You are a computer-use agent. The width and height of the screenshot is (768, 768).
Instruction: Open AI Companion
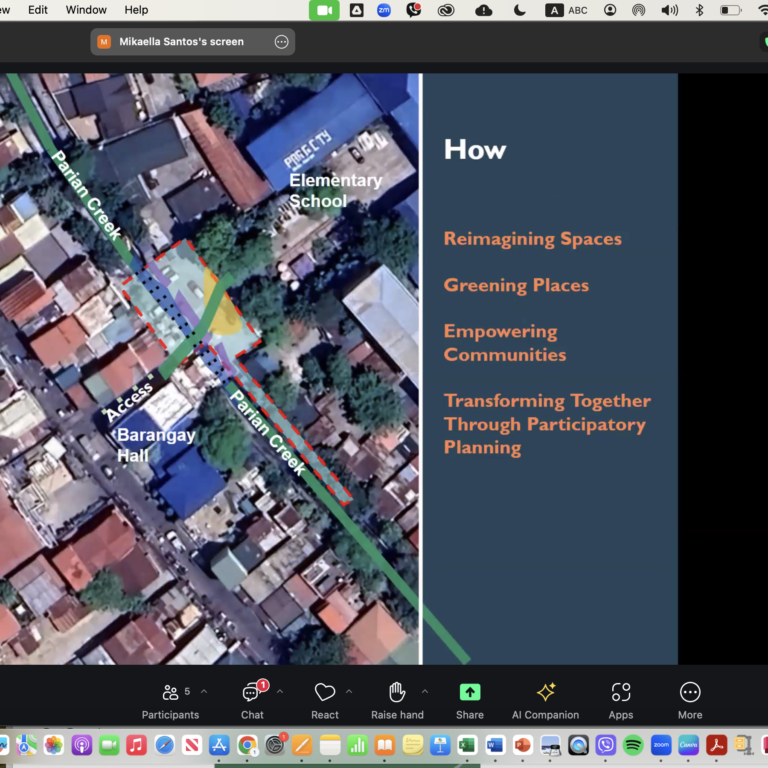coord(545,701)
